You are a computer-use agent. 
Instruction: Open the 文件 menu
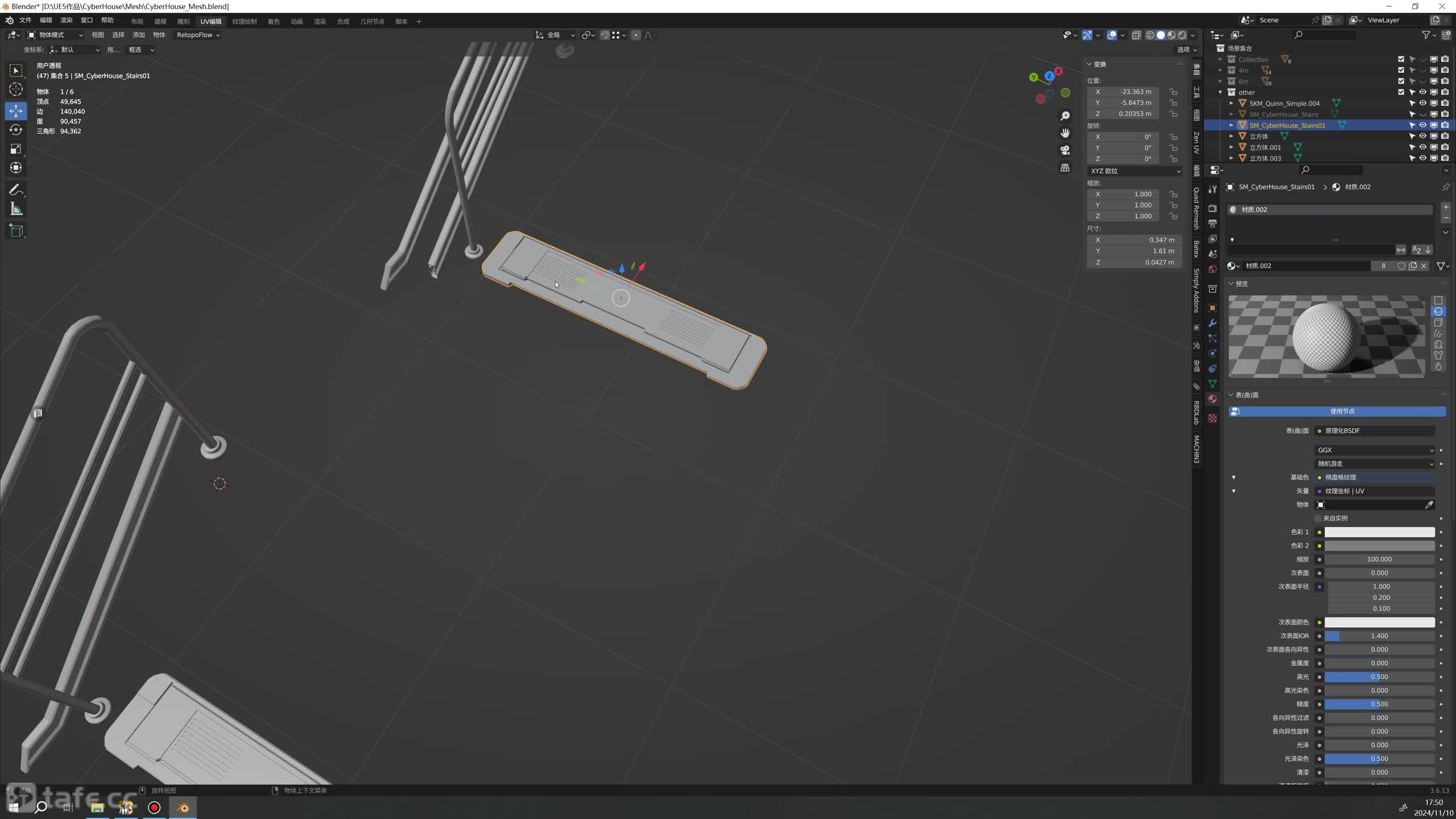[x=26, y=20]
